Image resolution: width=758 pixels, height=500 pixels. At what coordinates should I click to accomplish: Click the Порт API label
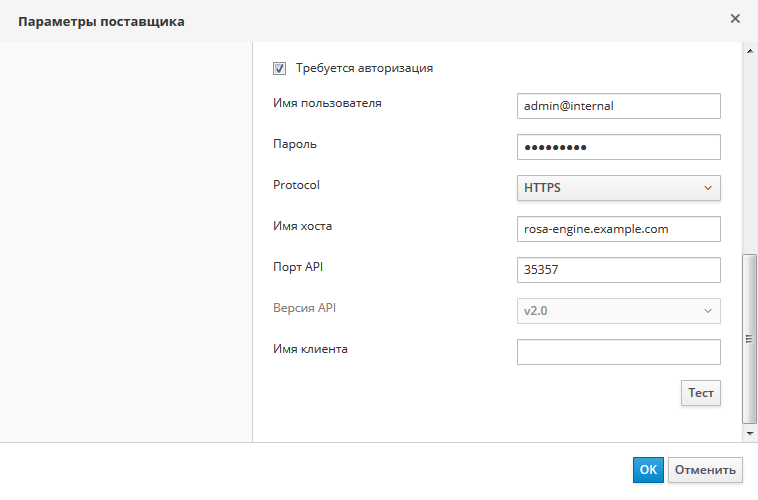tap(299, 266)
